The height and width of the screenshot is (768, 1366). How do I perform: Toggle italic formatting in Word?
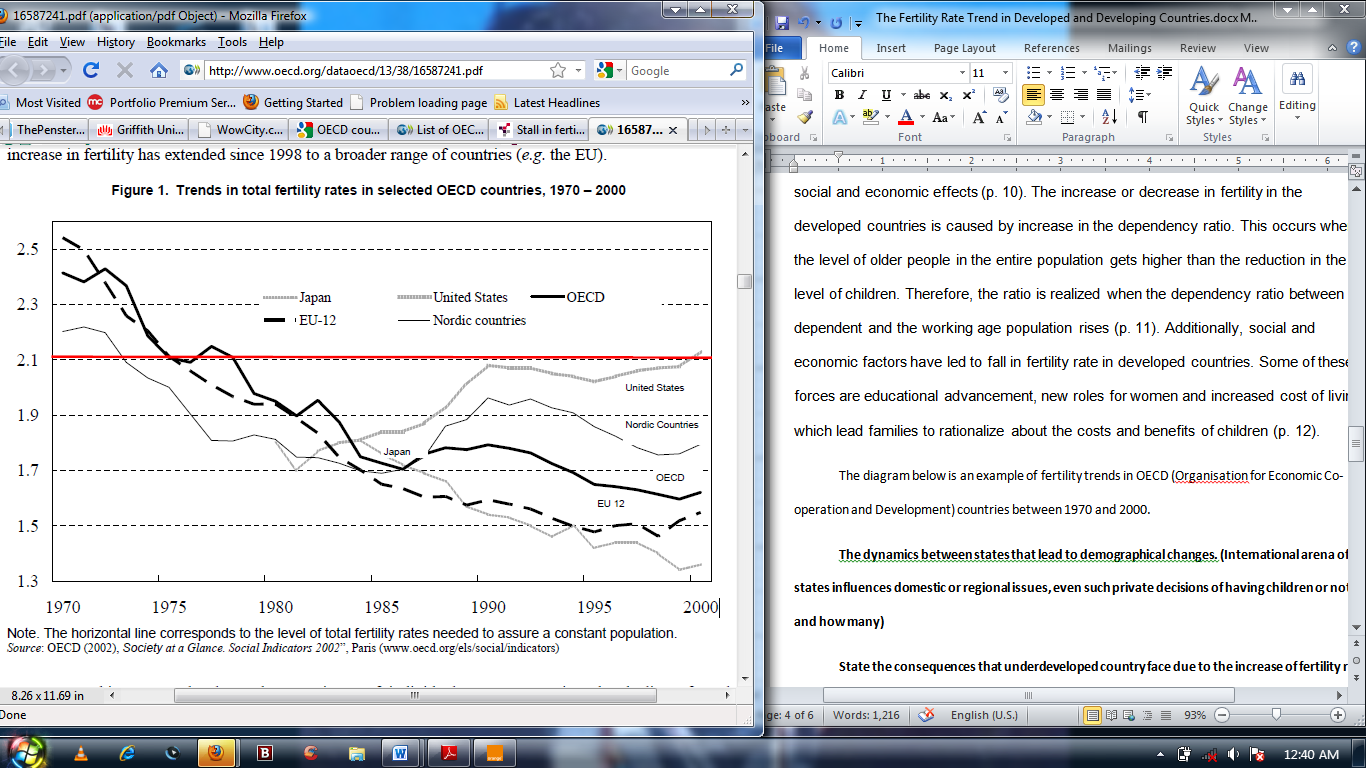(x=864, y=95)
